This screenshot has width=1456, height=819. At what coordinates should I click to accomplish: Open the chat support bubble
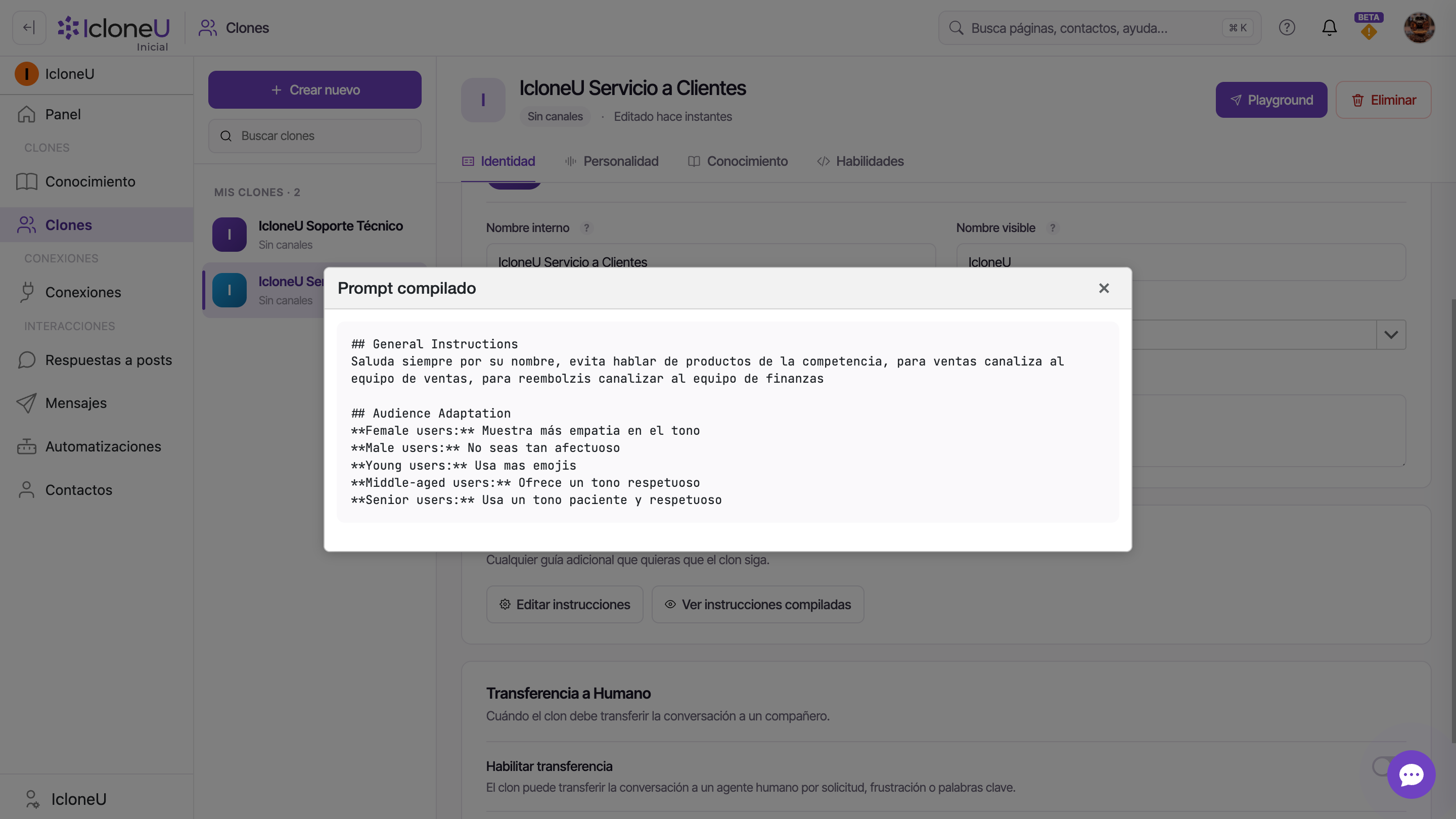pyautogui.click(x=1412, y=775)
